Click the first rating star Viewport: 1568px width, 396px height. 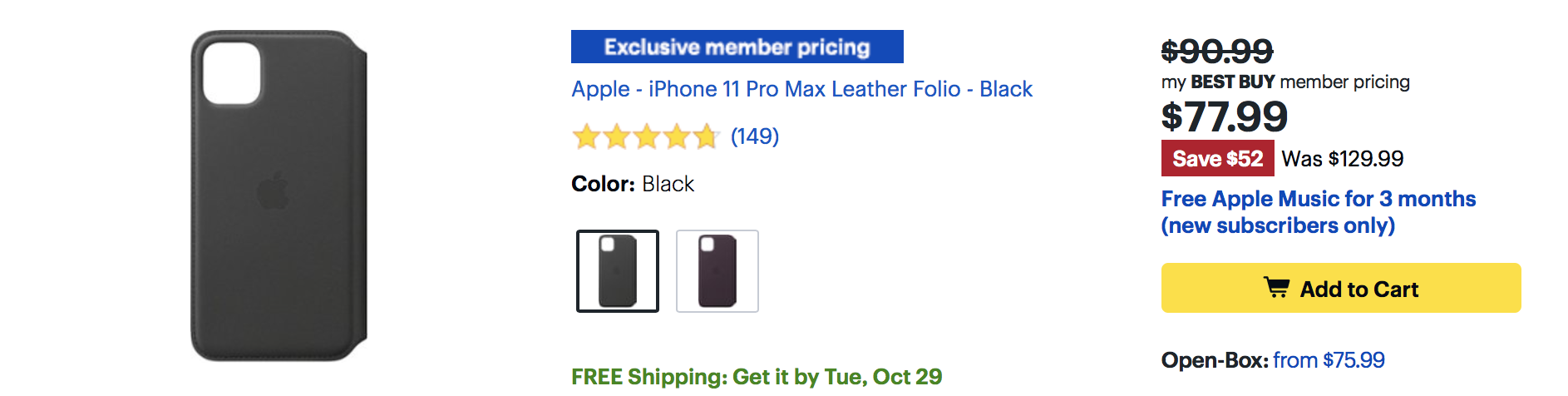586,136
